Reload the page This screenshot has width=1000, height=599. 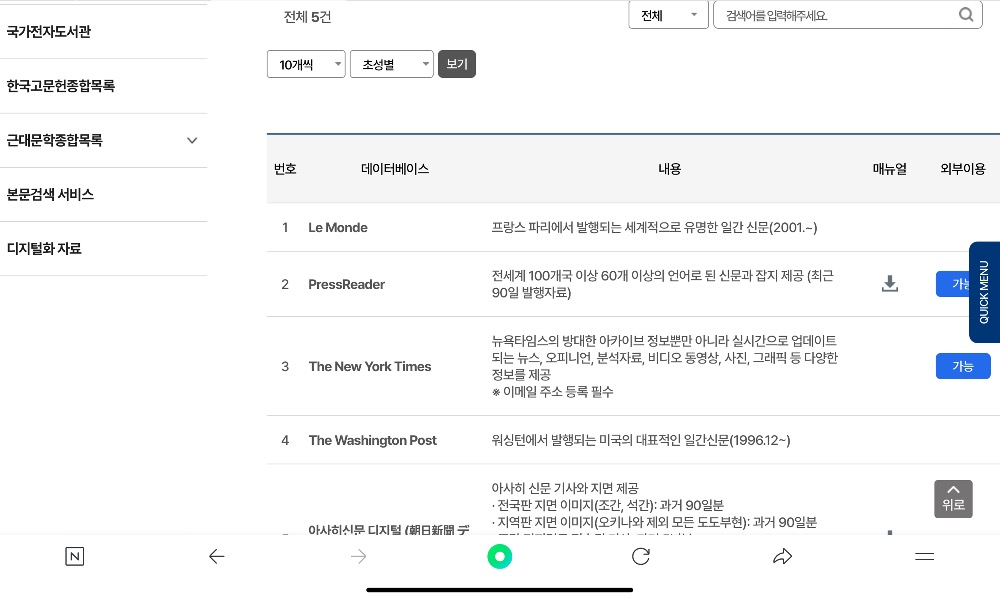[641, 556]
